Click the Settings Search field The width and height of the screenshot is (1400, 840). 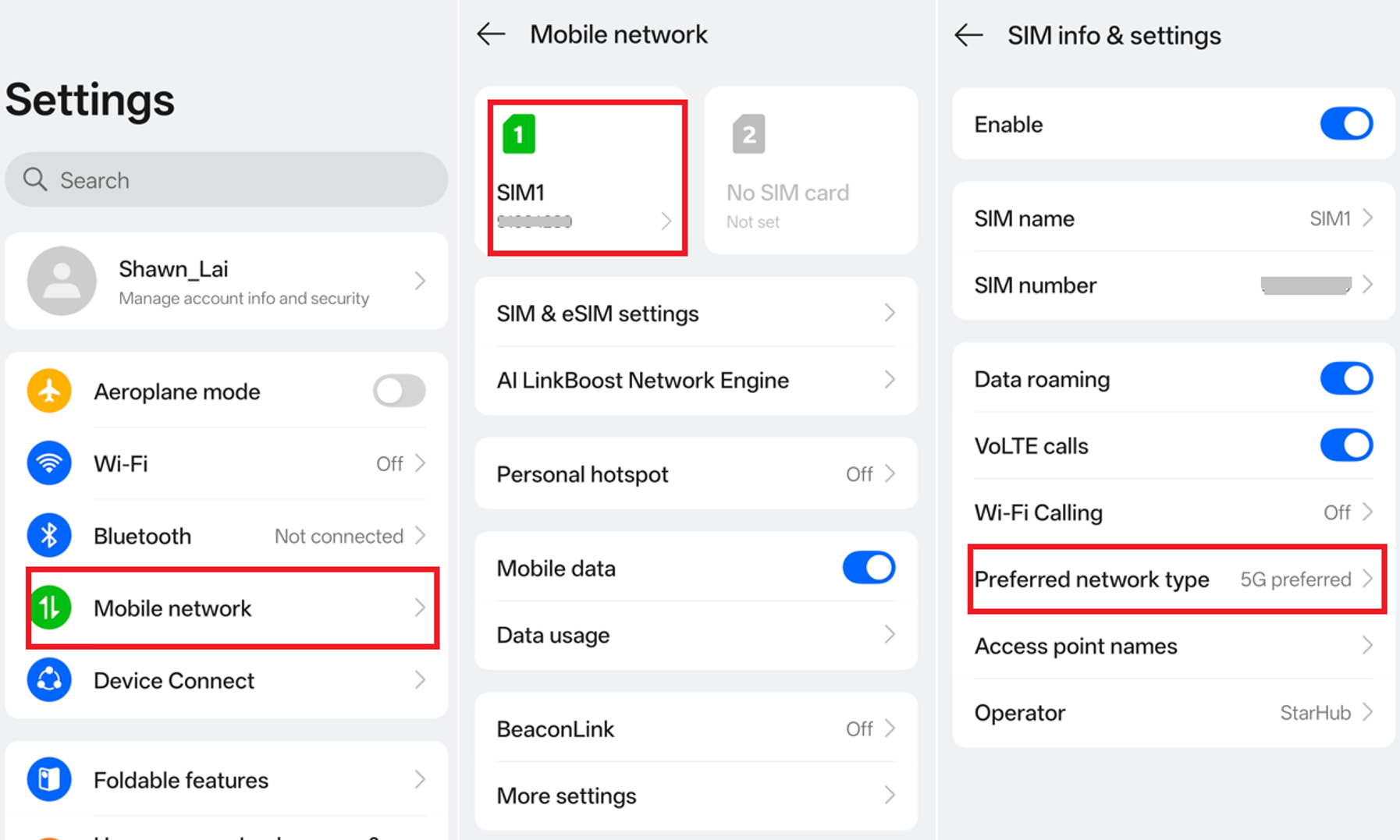pos(226,179)
